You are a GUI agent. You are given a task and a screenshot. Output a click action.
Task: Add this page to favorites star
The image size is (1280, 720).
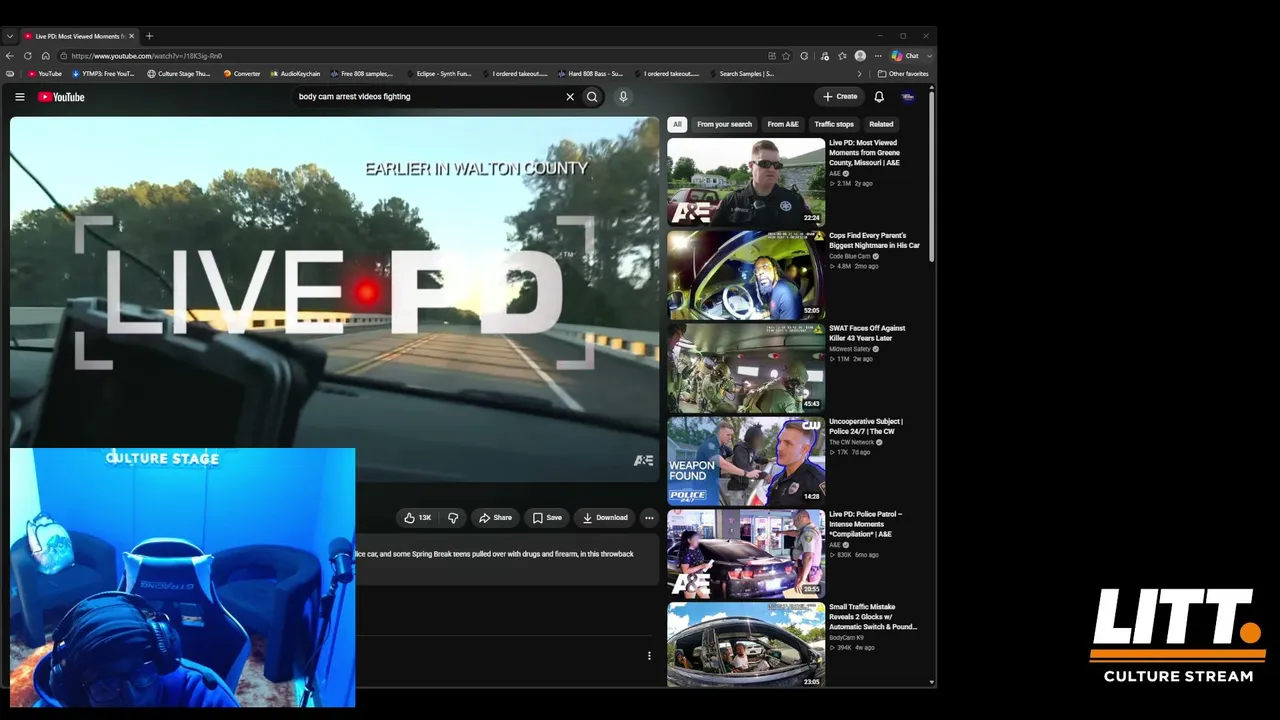coord(786,56)
